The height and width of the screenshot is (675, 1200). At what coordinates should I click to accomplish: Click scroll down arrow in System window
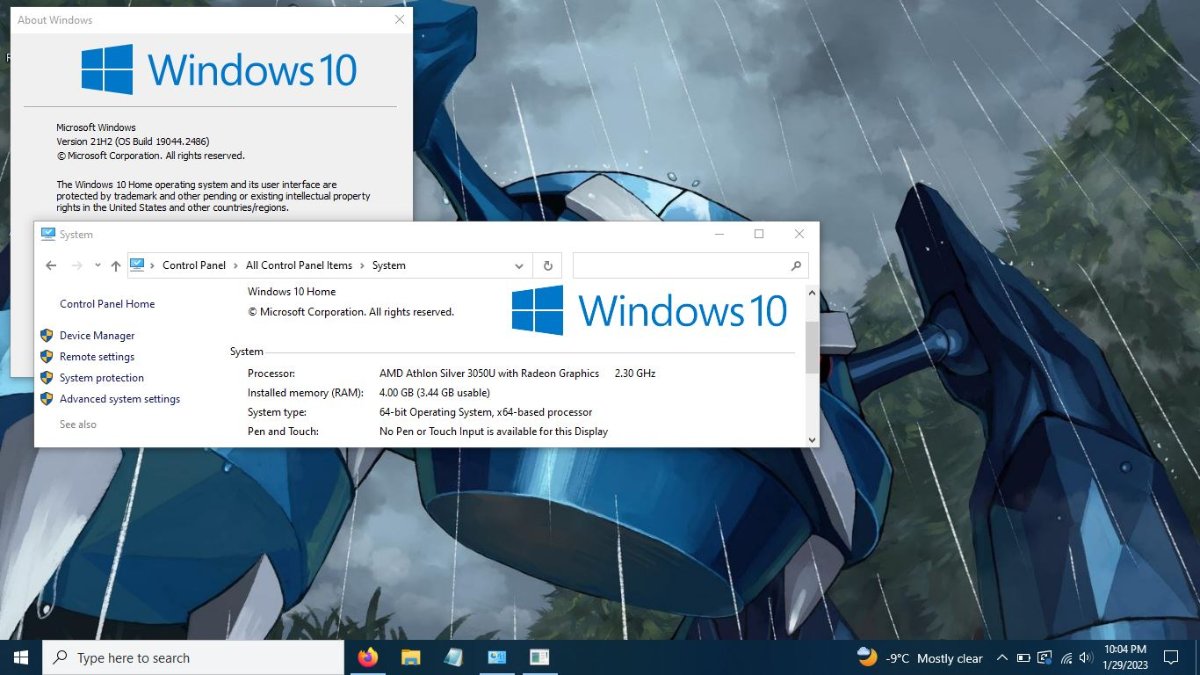click(811, 439)
